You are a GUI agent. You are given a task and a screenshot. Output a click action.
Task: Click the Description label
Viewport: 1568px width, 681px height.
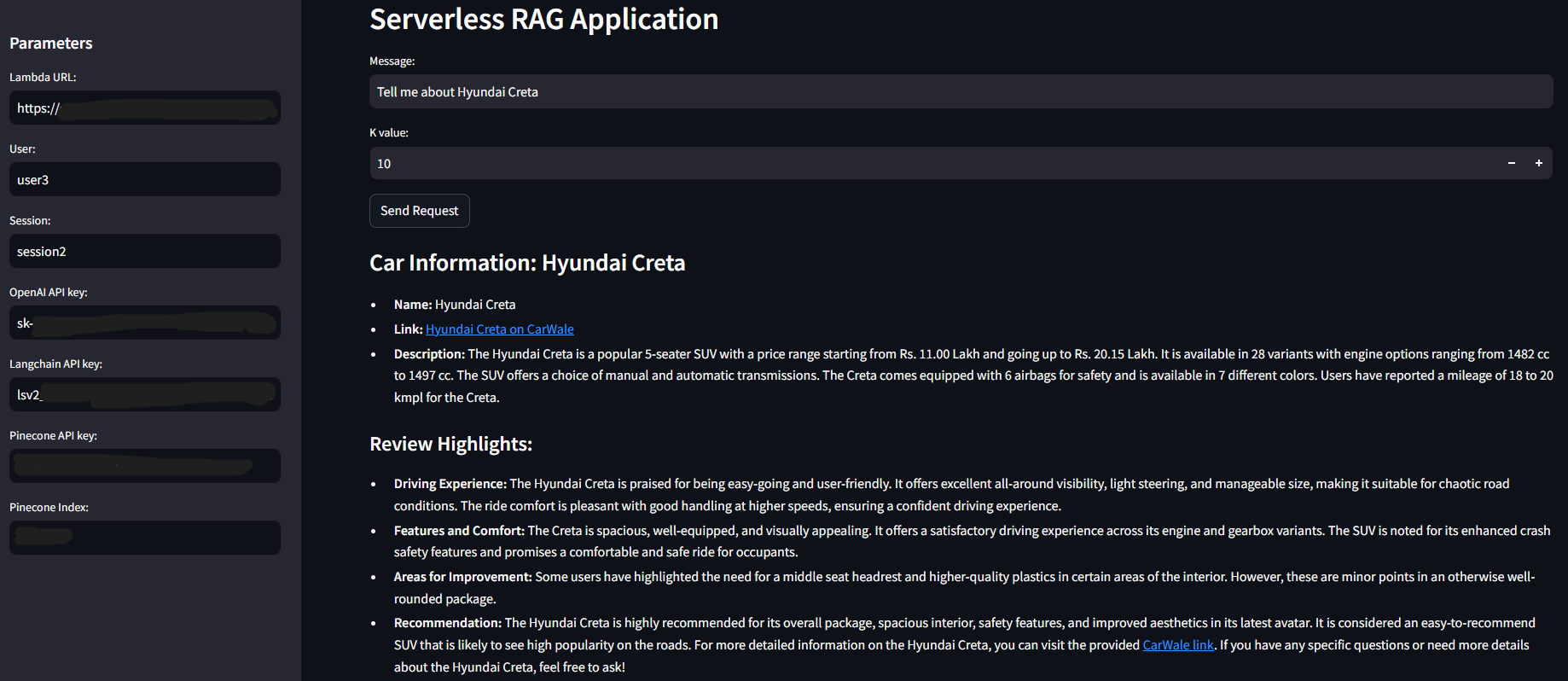(429, 354)
